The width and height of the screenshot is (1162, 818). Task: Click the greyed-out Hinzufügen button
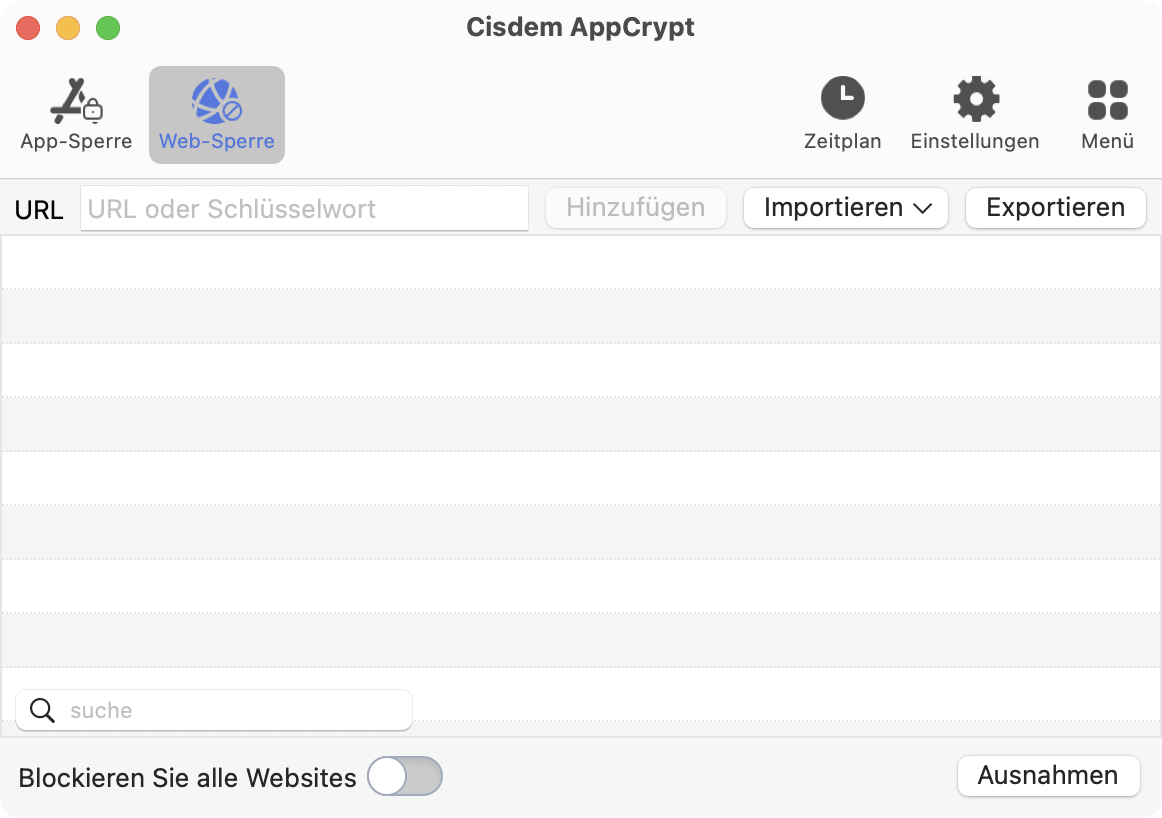click(636, 207)
